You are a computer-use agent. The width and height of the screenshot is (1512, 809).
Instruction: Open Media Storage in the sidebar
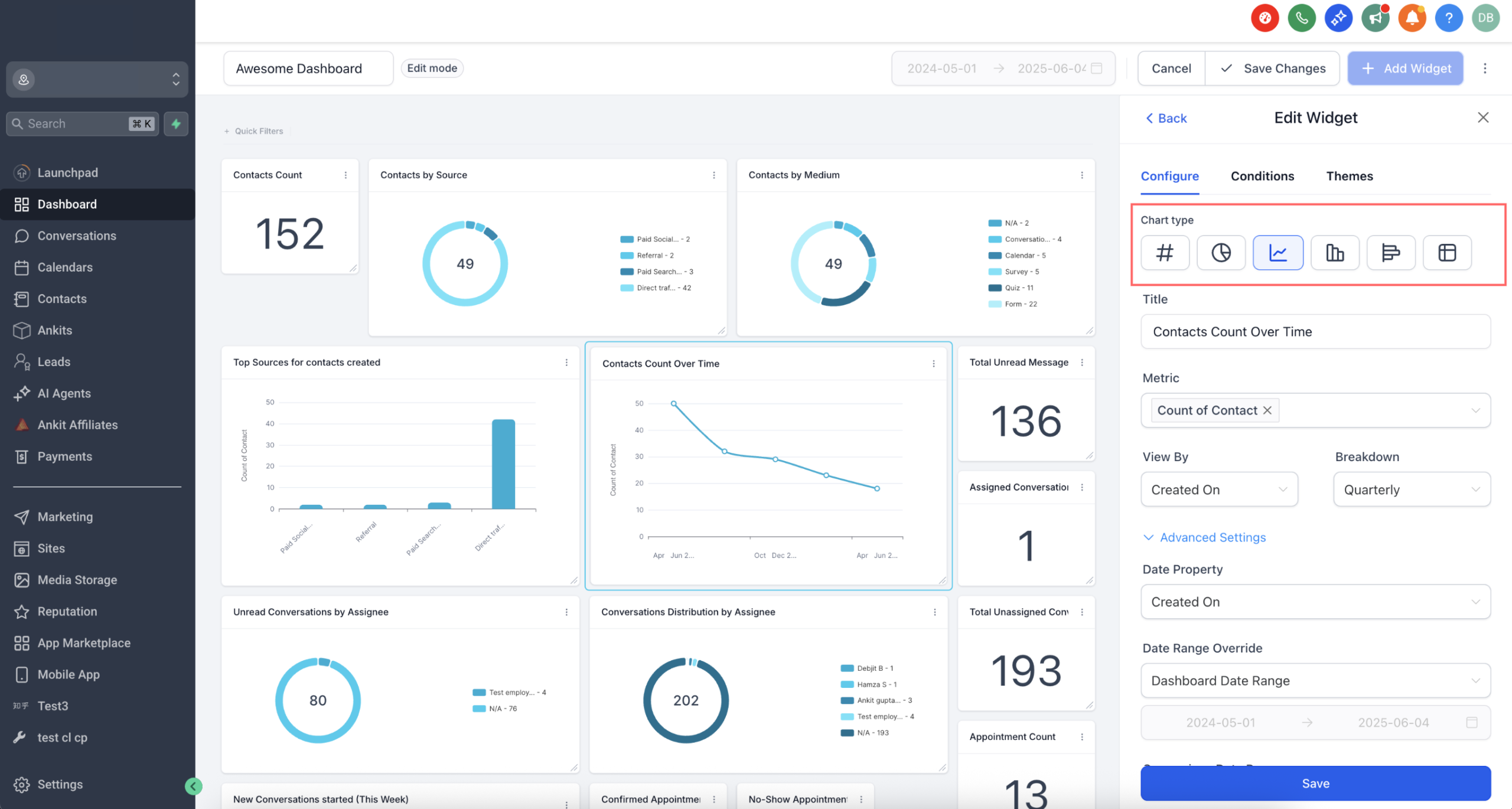point(77,579)
